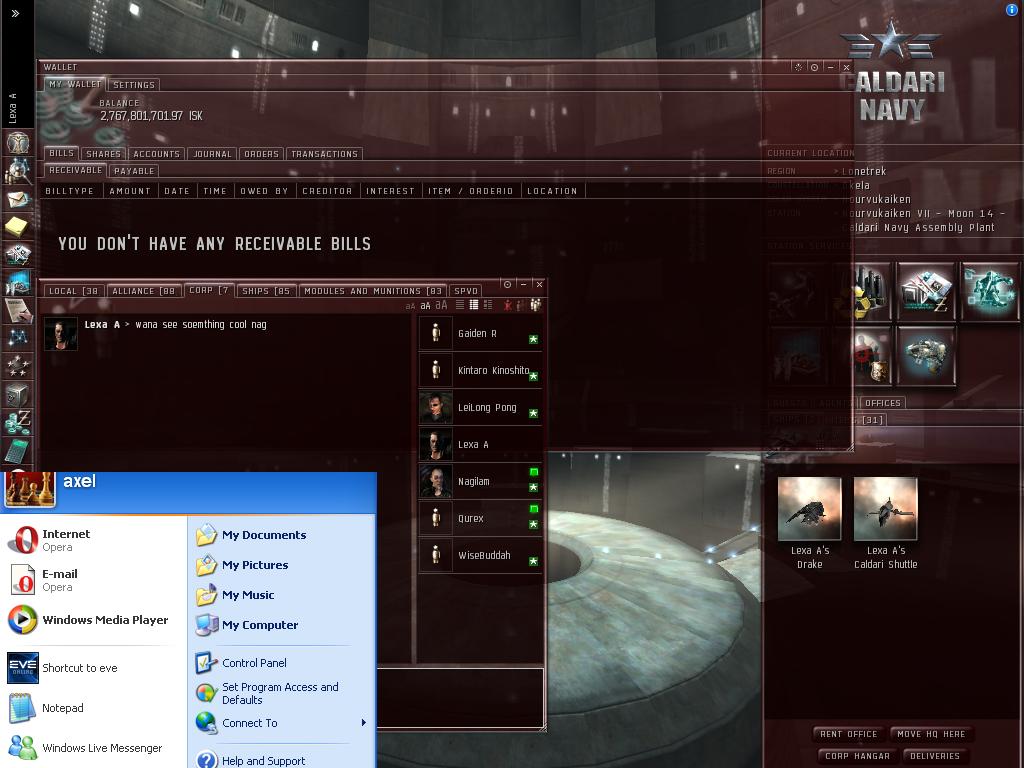Open the Offices tab in station panel
This screenshot has width=1024, height=768.
(x=882, y=403)
